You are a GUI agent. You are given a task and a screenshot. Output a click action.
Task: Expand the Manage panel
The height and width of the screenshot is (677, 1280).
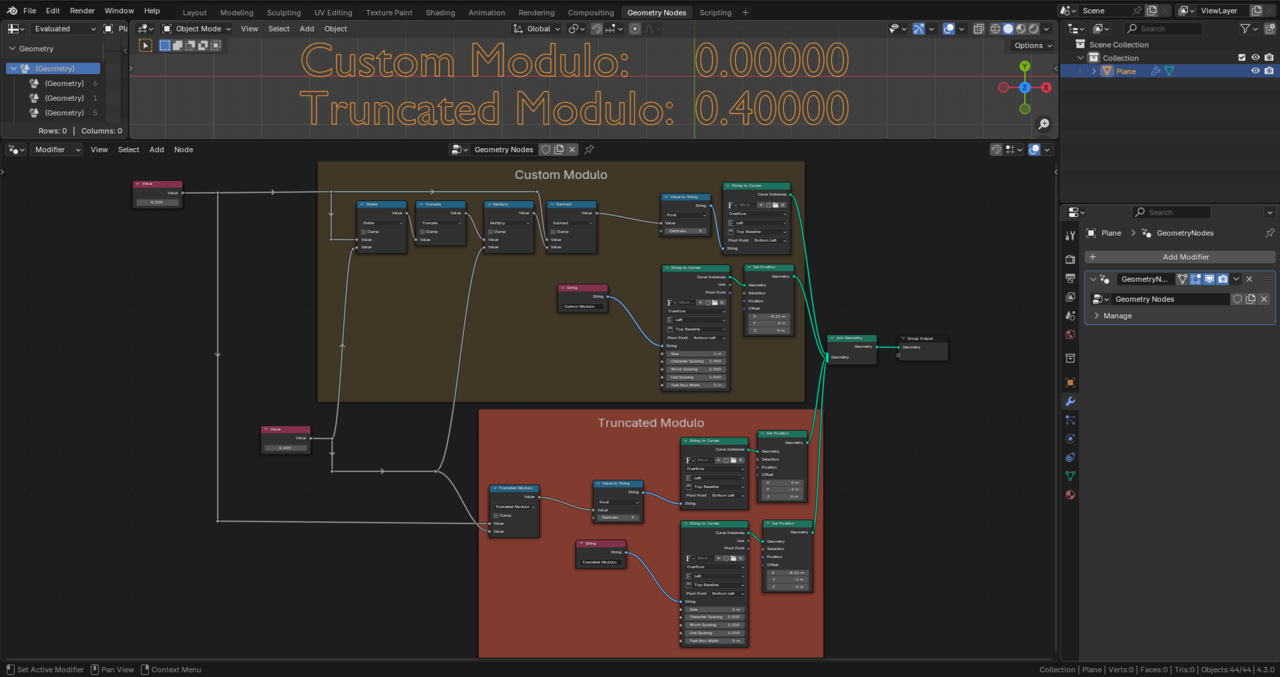click(x=1097, y=316)
